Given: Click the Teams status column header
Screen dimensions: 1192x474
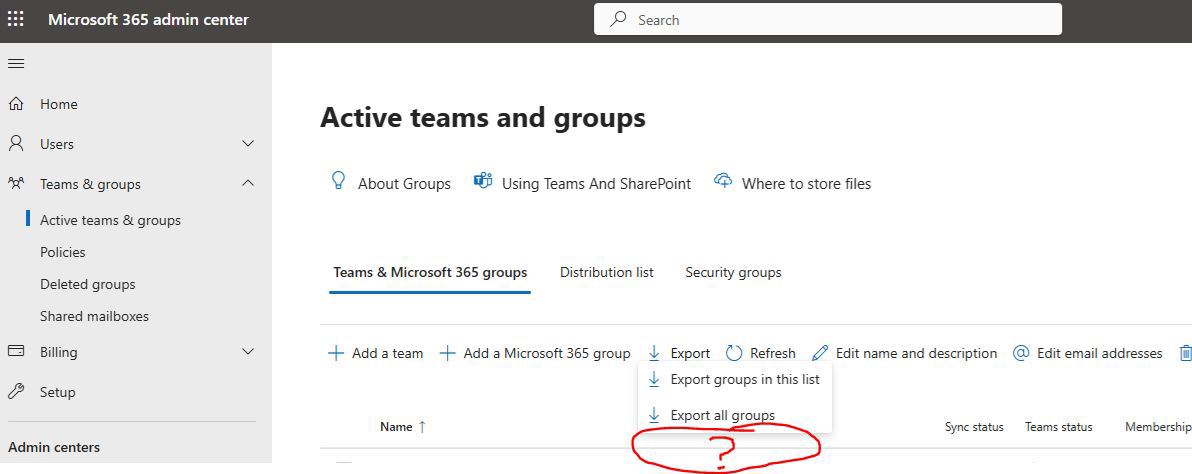Looking at the screenshot, I should pyautogui.click(x=1058, y=427).
